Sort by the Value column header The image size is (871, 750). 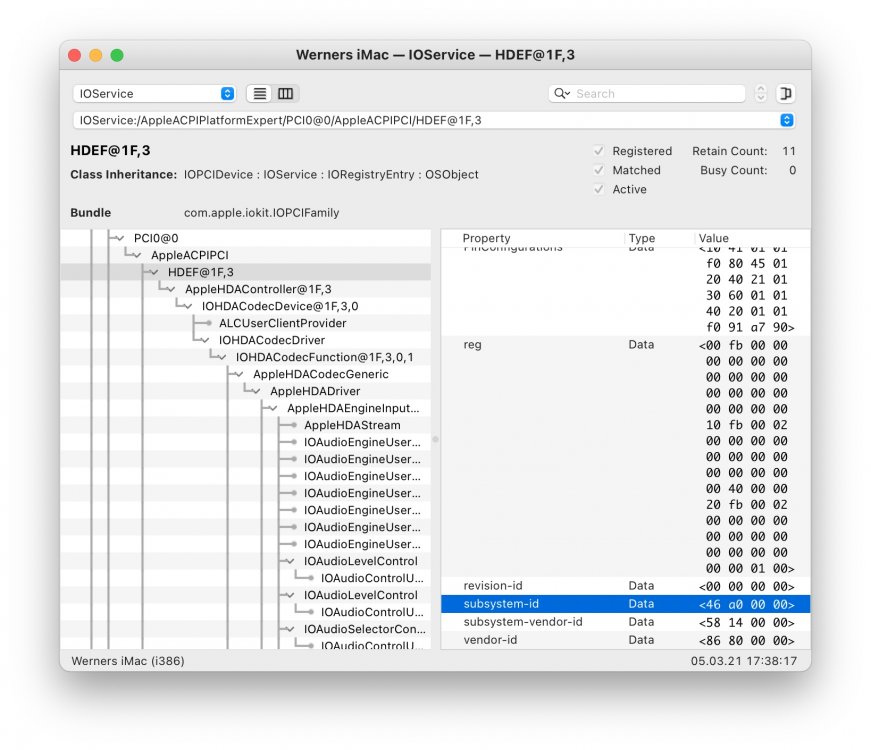coord(713,238)
